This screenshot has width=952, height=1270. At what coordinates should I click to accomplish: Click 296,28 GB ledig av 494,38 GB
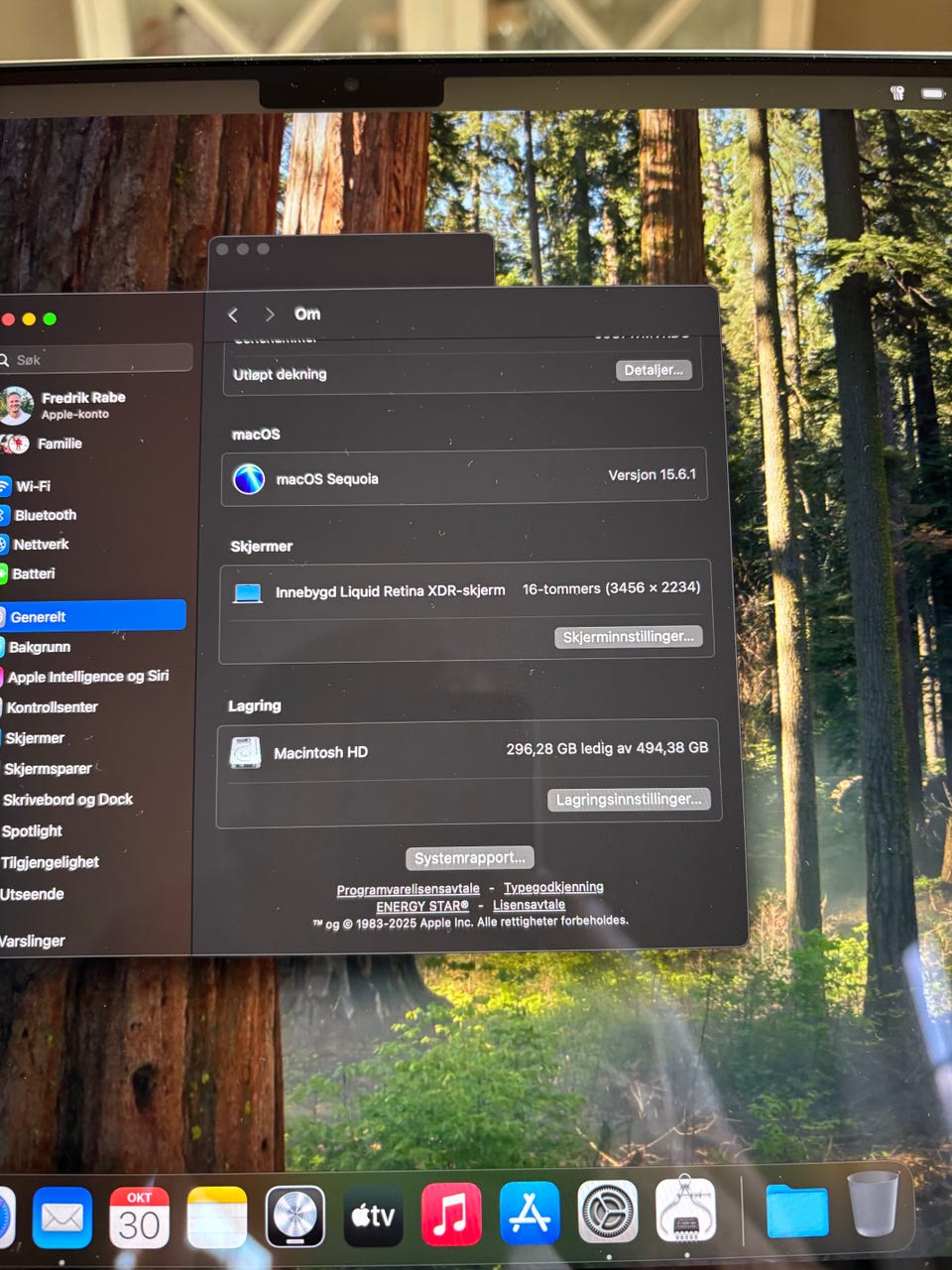click(607, 748)
